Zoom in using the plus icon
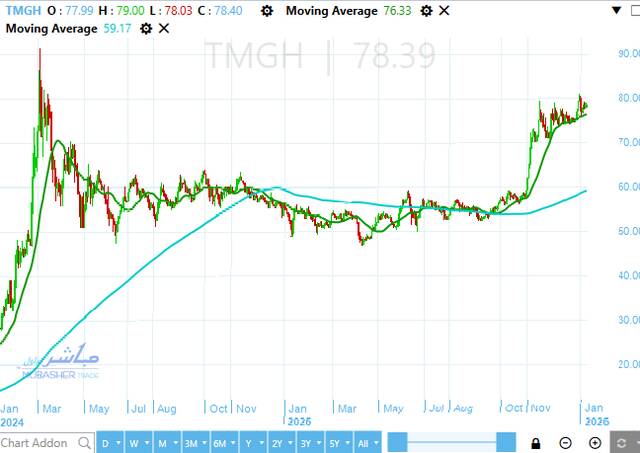This screenshot has width=640, height=453. point(595,443)
